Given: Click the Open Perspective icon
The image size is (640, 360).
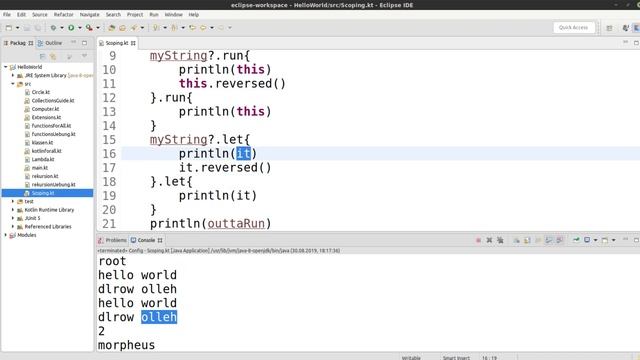Looking at the screenshot, I should coord(609,28).
